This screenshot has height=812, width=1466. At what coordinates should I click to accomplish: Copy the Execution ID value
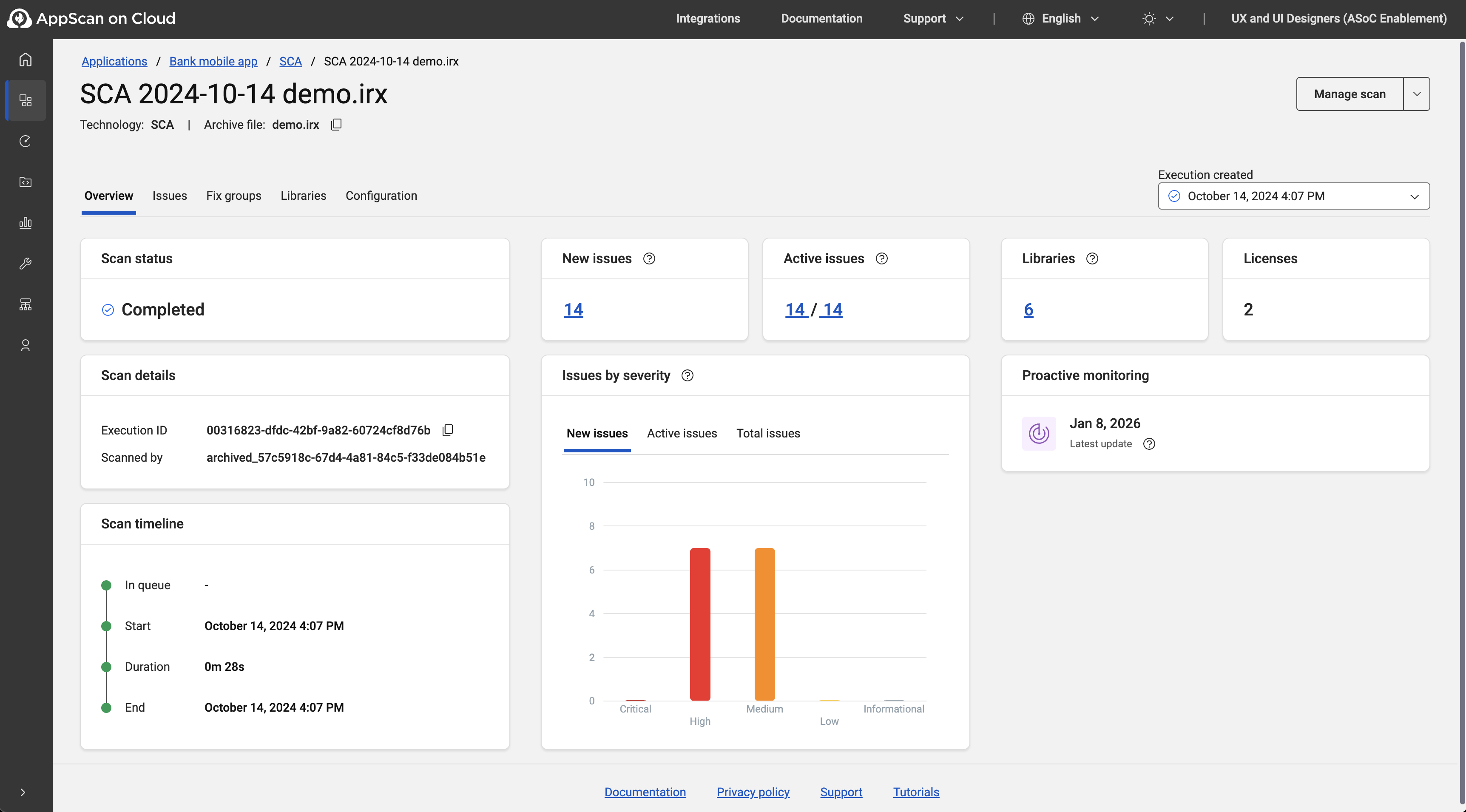click(x=448, y=430)
